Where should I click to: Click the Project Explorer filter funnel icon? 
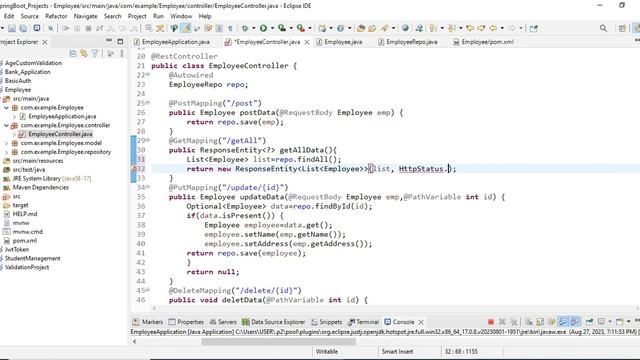point(95,53)
